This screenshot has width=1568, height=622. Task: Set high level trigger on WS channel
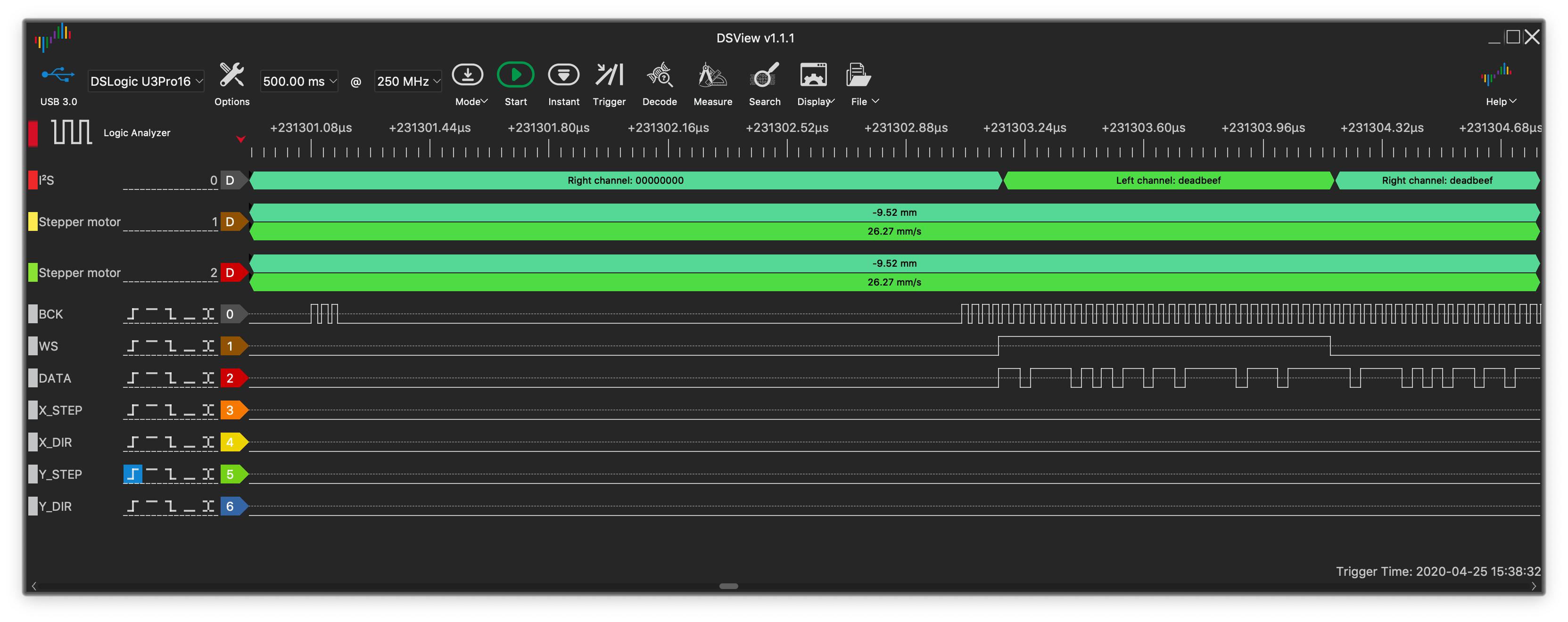click(x=151, y=346)
